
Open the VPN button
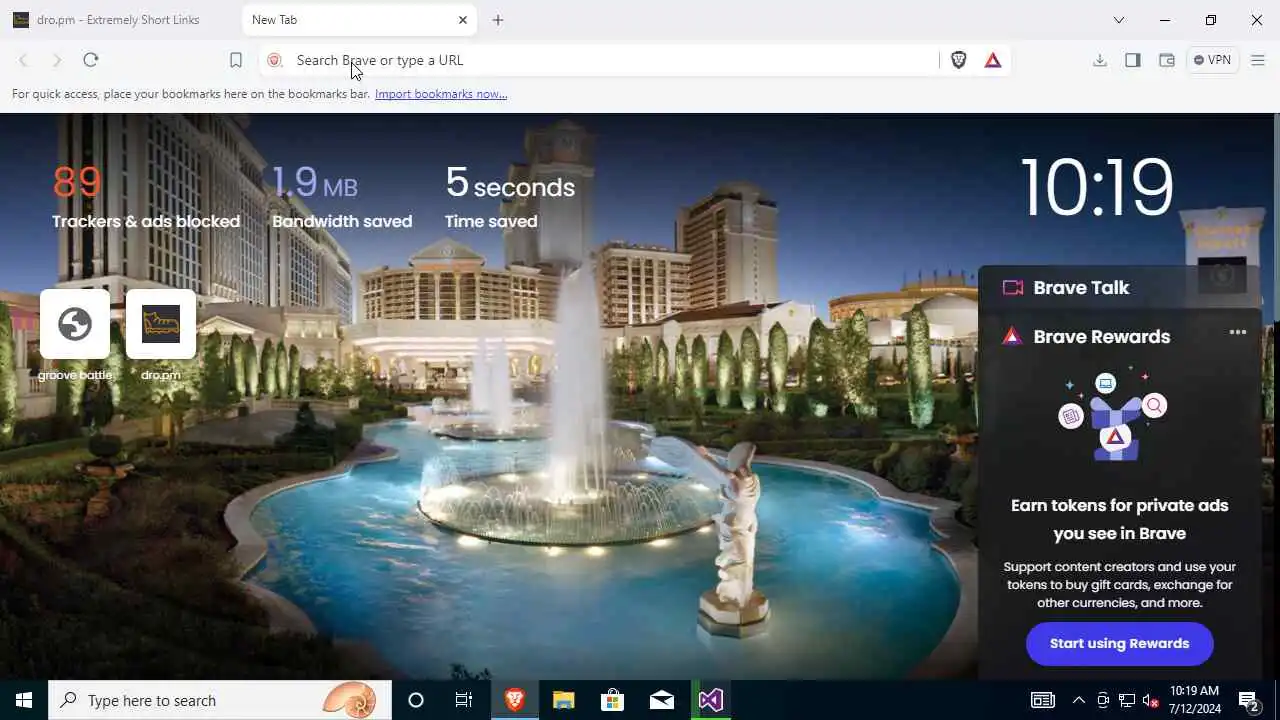click(x=1213, y=60)
